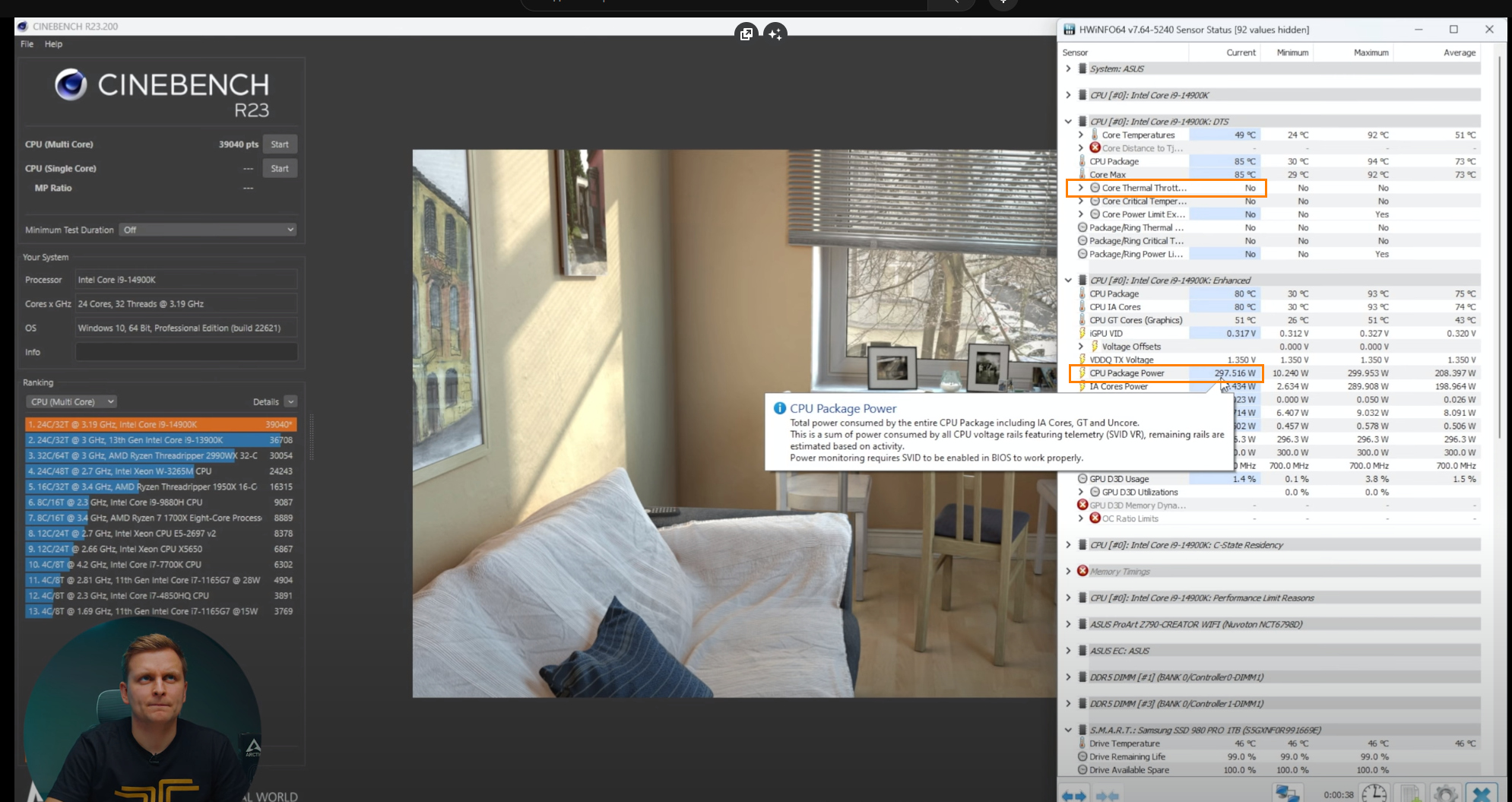Click the logging sheet icon with green plus
Image resolution: width=1512 pixels, height=802 pixels.
pyautogui.click(x=1411, y=794)
